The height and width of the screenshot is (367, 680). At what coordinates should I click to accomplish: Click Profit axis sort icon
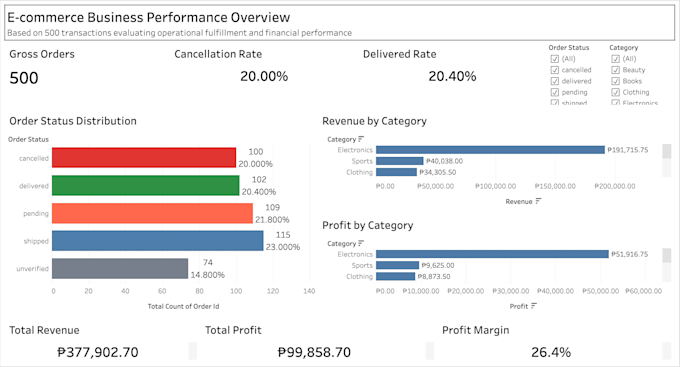(x=534, y=306)
